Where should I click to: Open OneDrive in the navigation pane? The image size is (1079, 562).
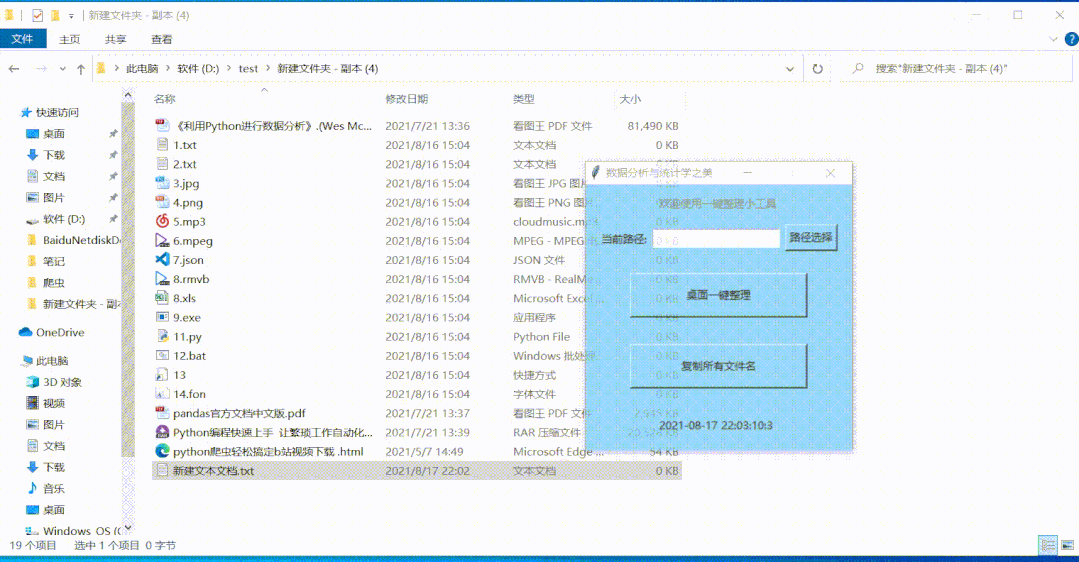tap(60, 332)
